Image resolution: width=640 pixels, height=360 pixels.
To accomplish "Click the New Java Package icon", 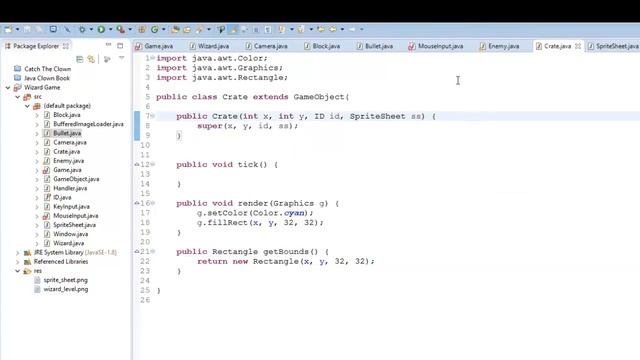I will coord(142,29).
